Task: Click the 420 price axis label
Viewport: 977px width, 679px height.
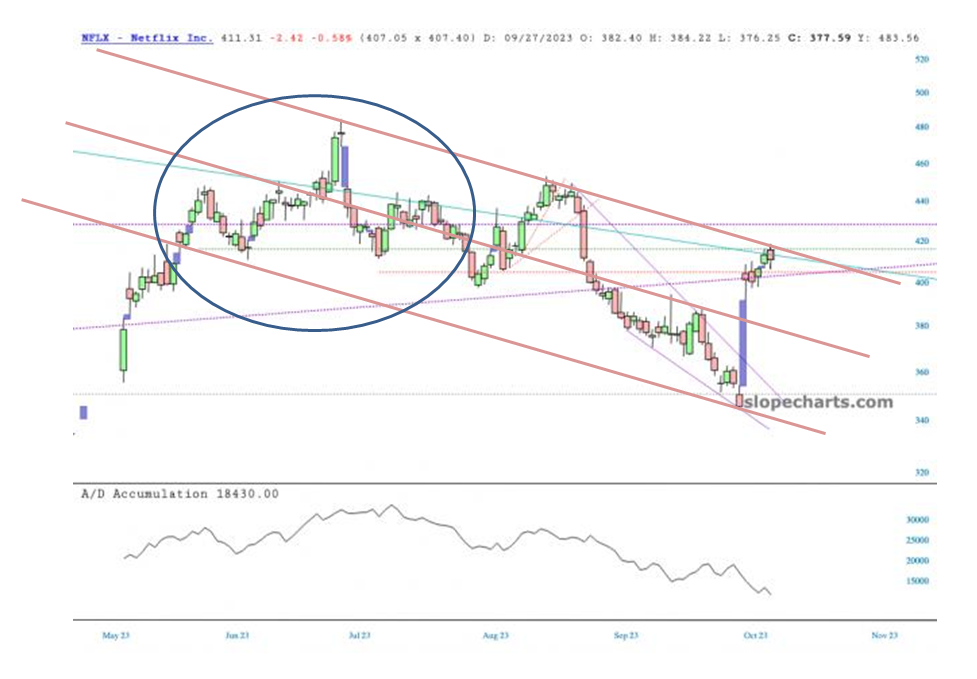Action: click(x=922, y=241)
